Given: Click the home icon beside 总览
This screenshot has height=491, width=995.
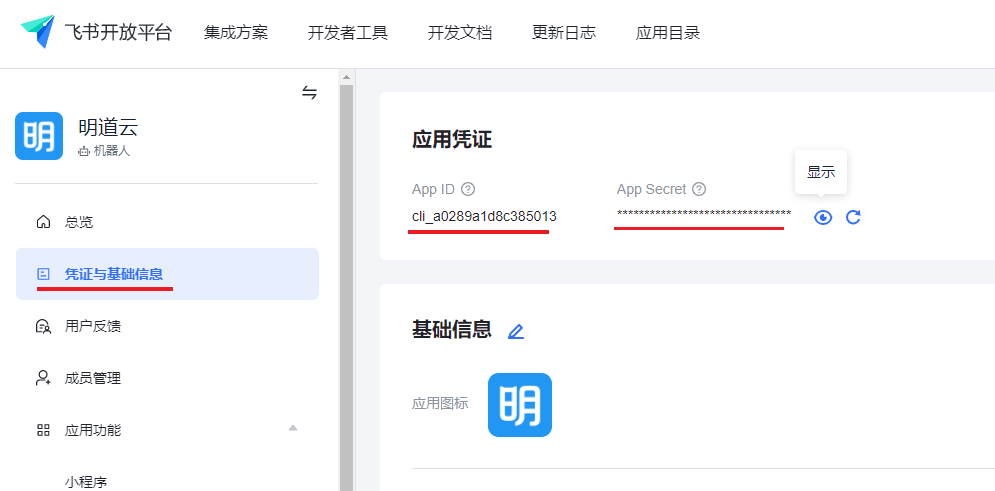Looking at the screenshot, I should point(43,222).
